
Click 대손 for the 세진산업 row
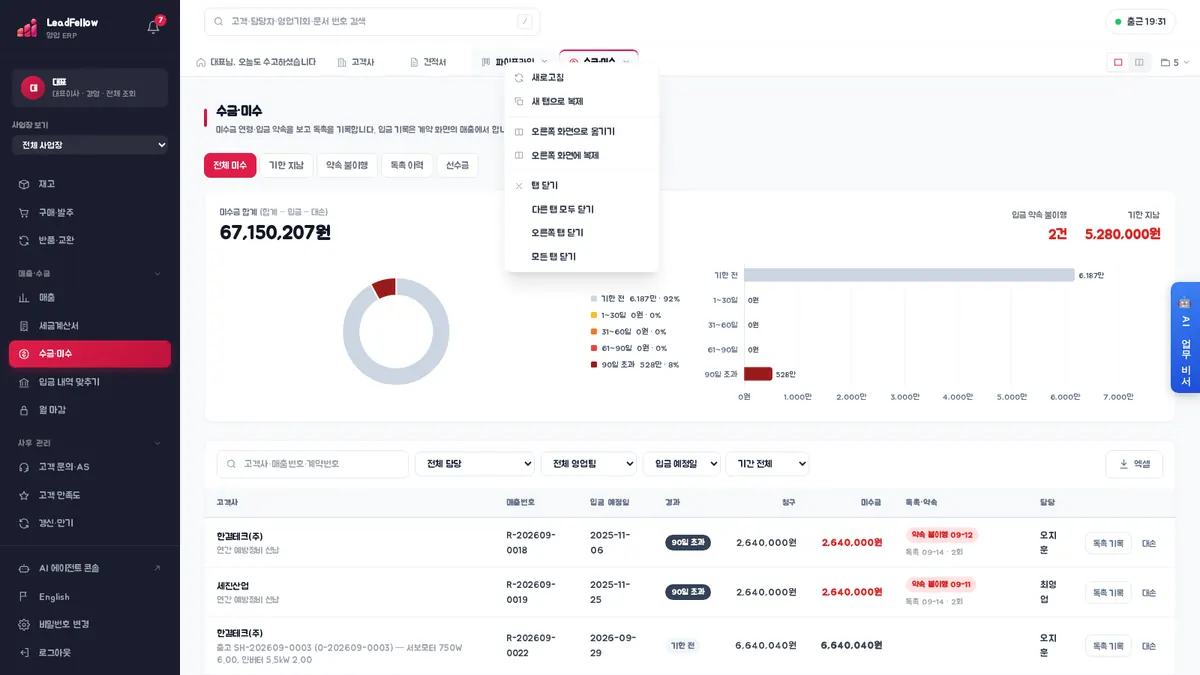coord(1149,592)
